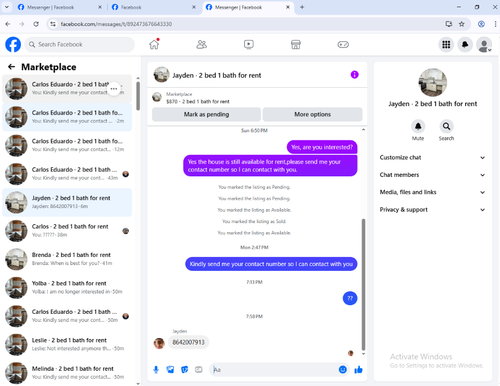Open Jayden's profile picture in right panel
This screenshot has width=500, height=386.
(432, 82)
